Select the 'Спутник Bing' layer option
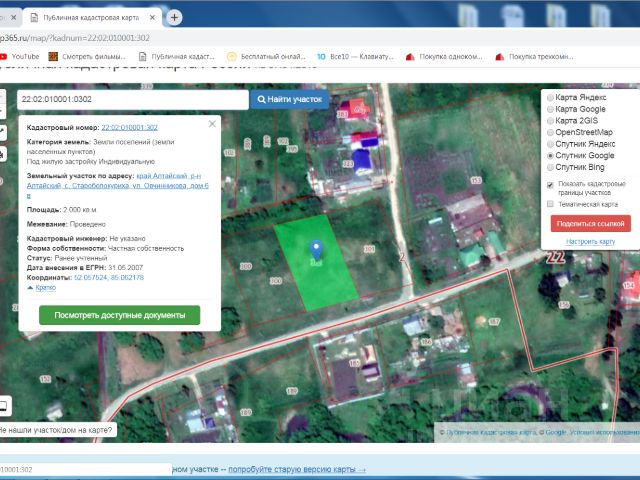 [550, 168]
